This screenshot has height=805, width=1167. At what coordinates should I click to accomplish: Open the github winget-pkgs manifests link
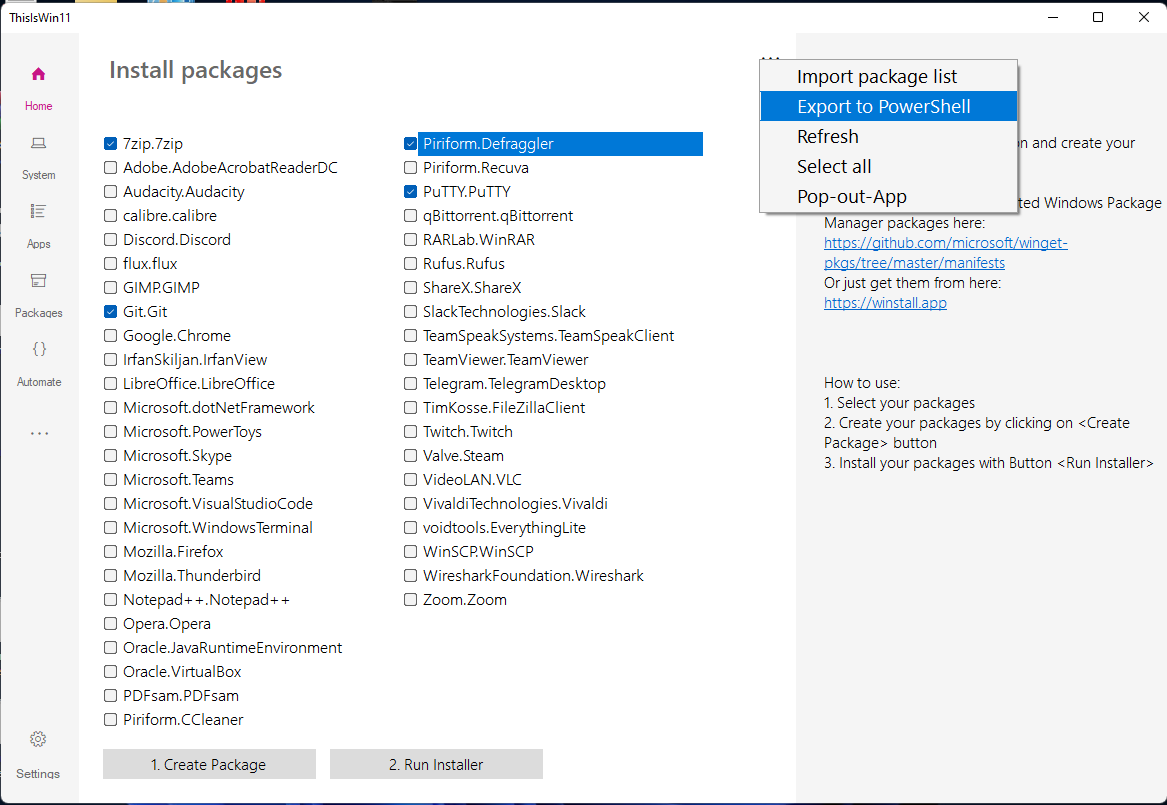click(x=945, y=253)
